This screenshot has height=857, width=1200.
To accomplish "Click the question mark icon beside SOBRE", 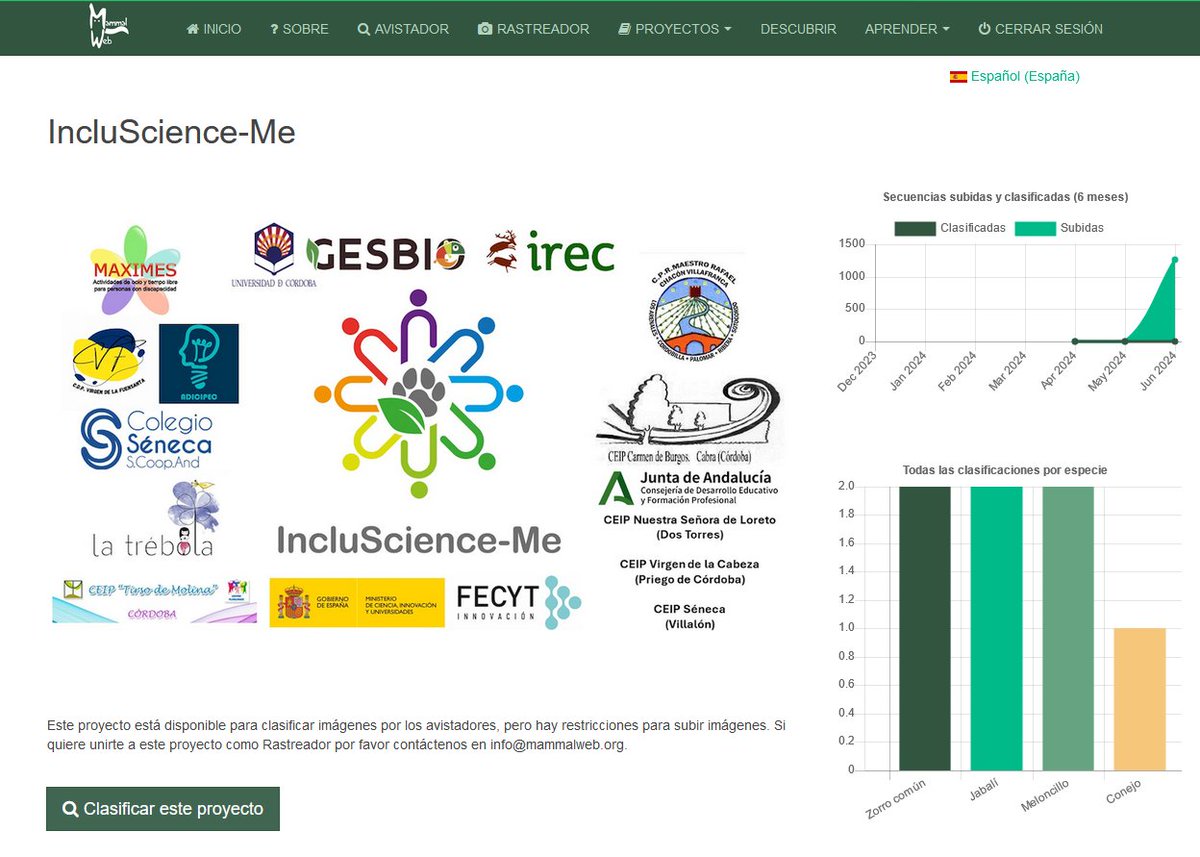I will coord(274,29).
